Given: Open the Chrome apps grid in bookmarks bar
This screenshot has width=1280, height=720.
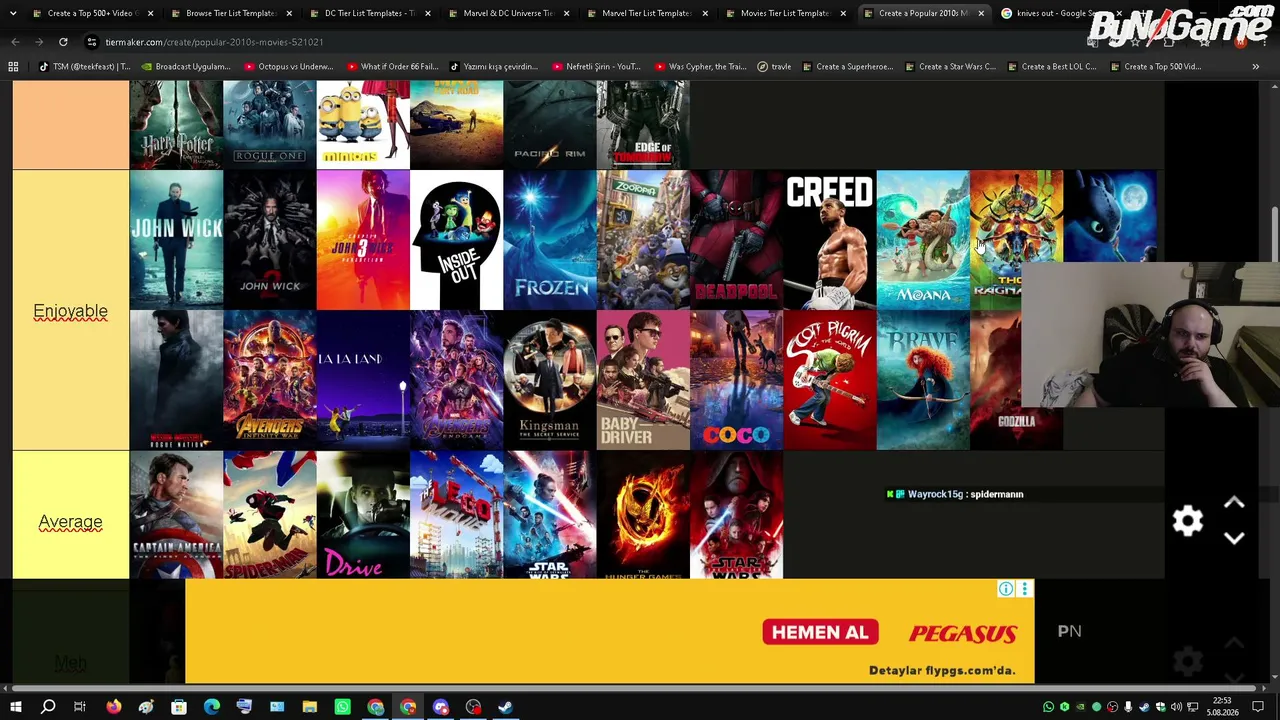Looking at the screenshot, I should pos(13,67).
